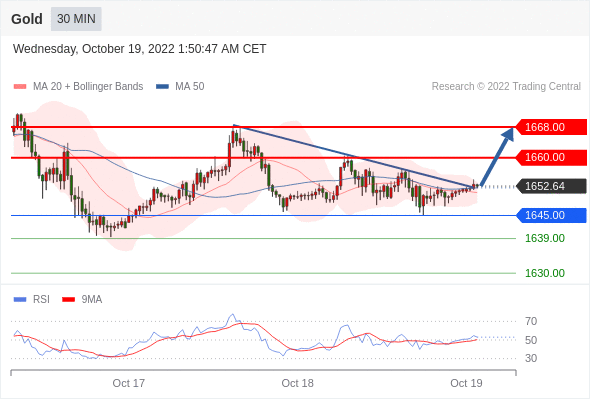Viewport: 590px width, 400px height.
Task: Click the blue RSI legend swatch
Action: click(x=20, y=300)
